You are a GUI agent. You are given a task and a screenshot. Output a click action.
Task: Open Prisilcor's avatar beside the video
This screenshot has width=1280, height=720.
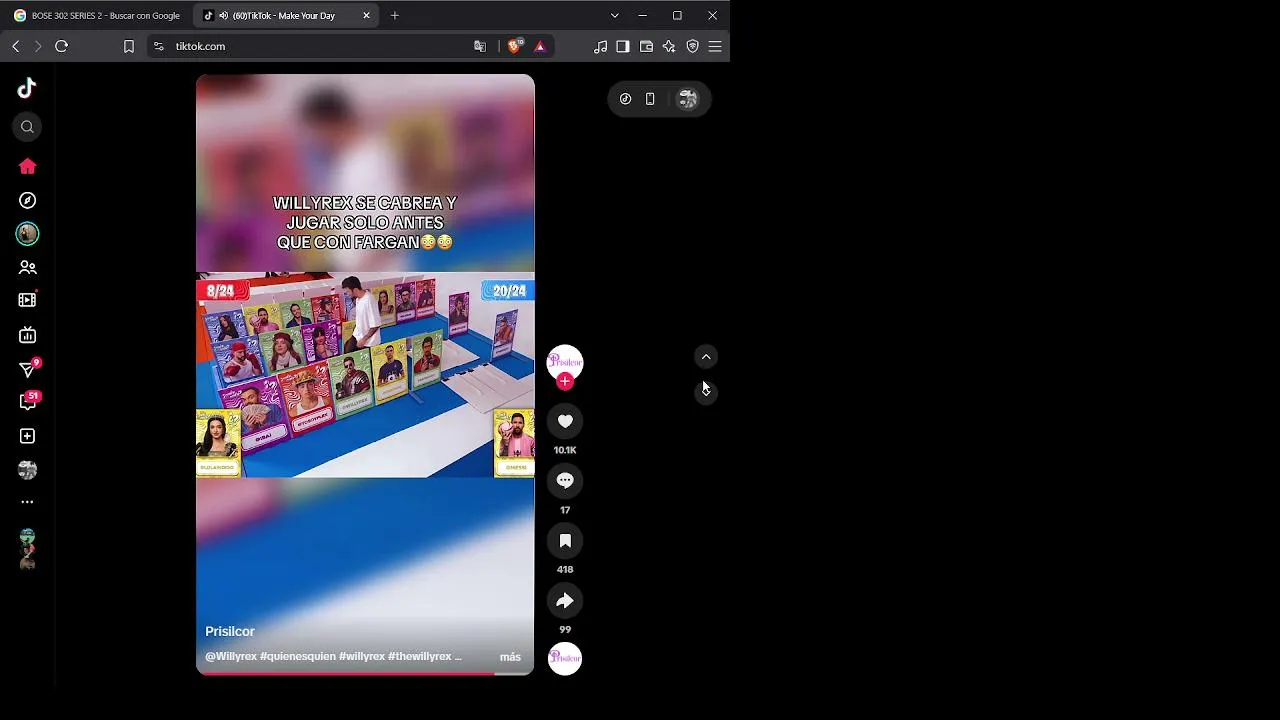point(565,362)
